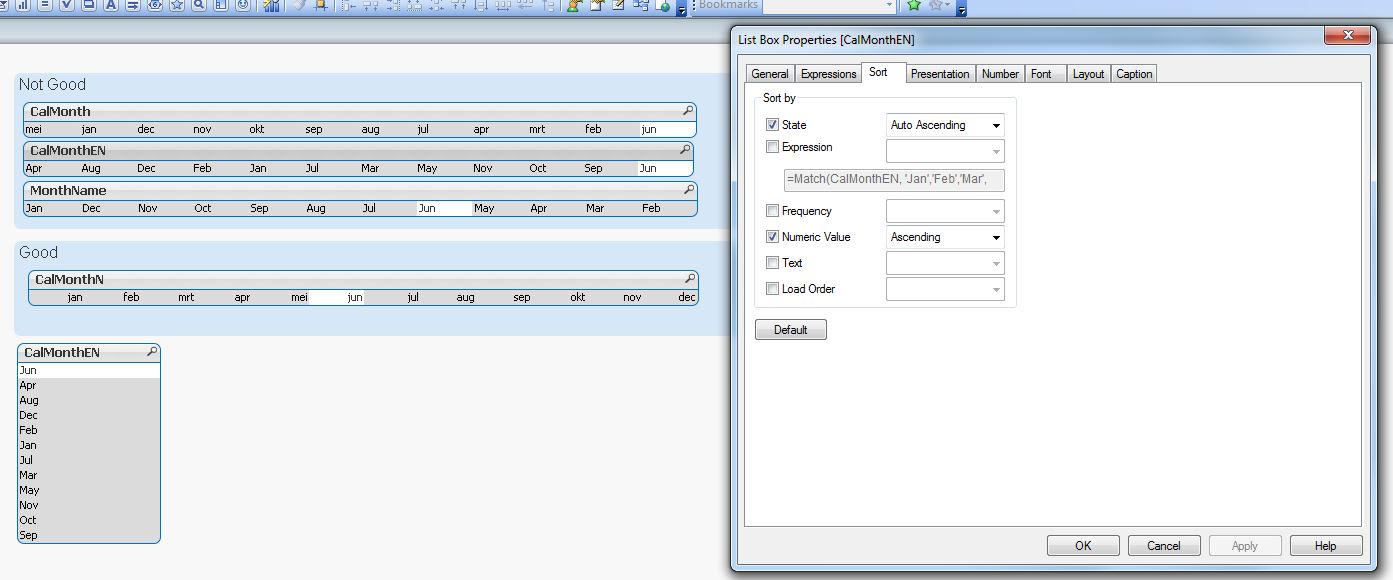Switch to the Layout tab
Image resolution: width=1393 pixels, height=580 pixels.
pyautogui.click(x=1088, y=74)
